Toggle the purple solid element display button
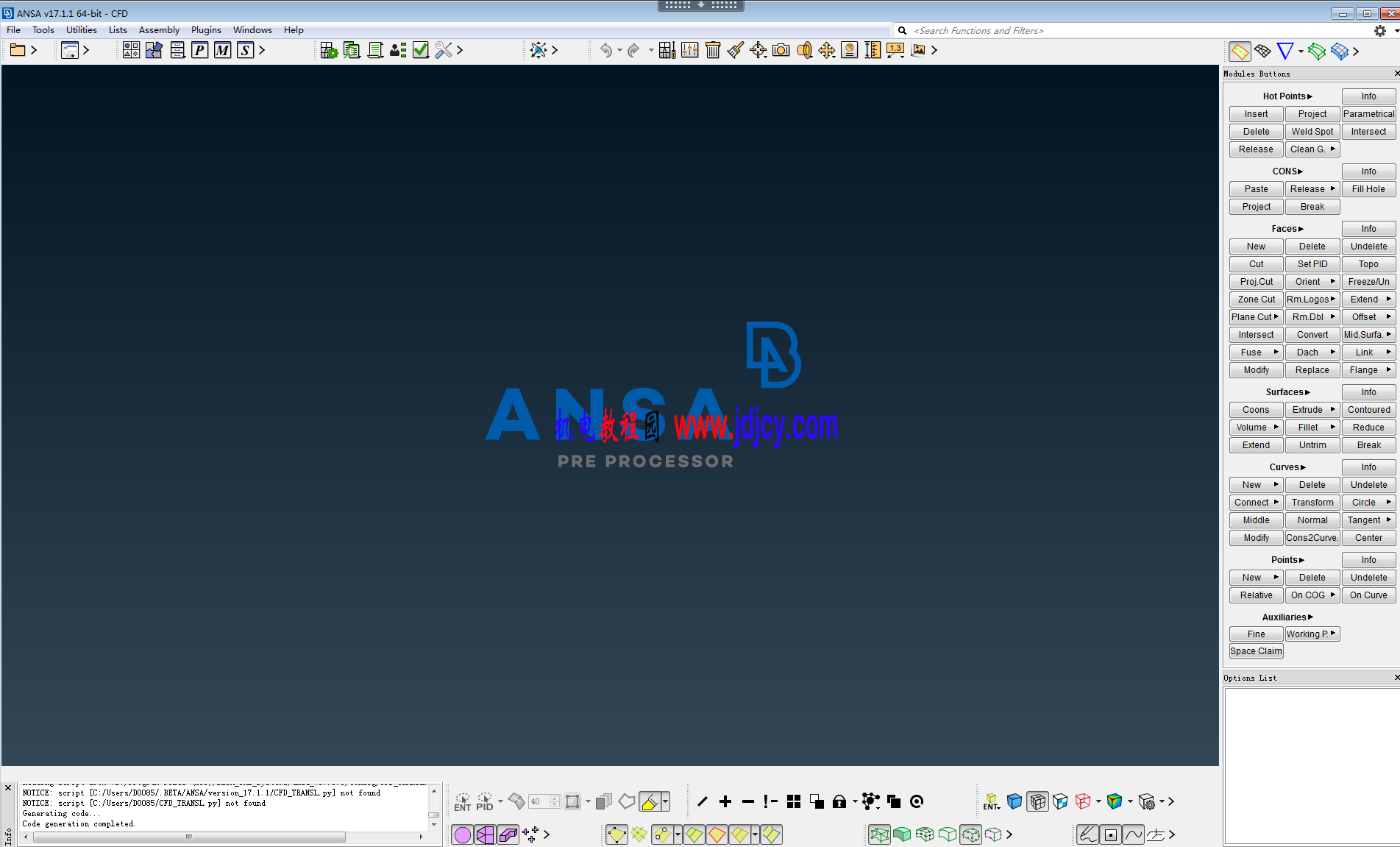The height and width of the screenshot is (847, 1400). click(508, 834)
